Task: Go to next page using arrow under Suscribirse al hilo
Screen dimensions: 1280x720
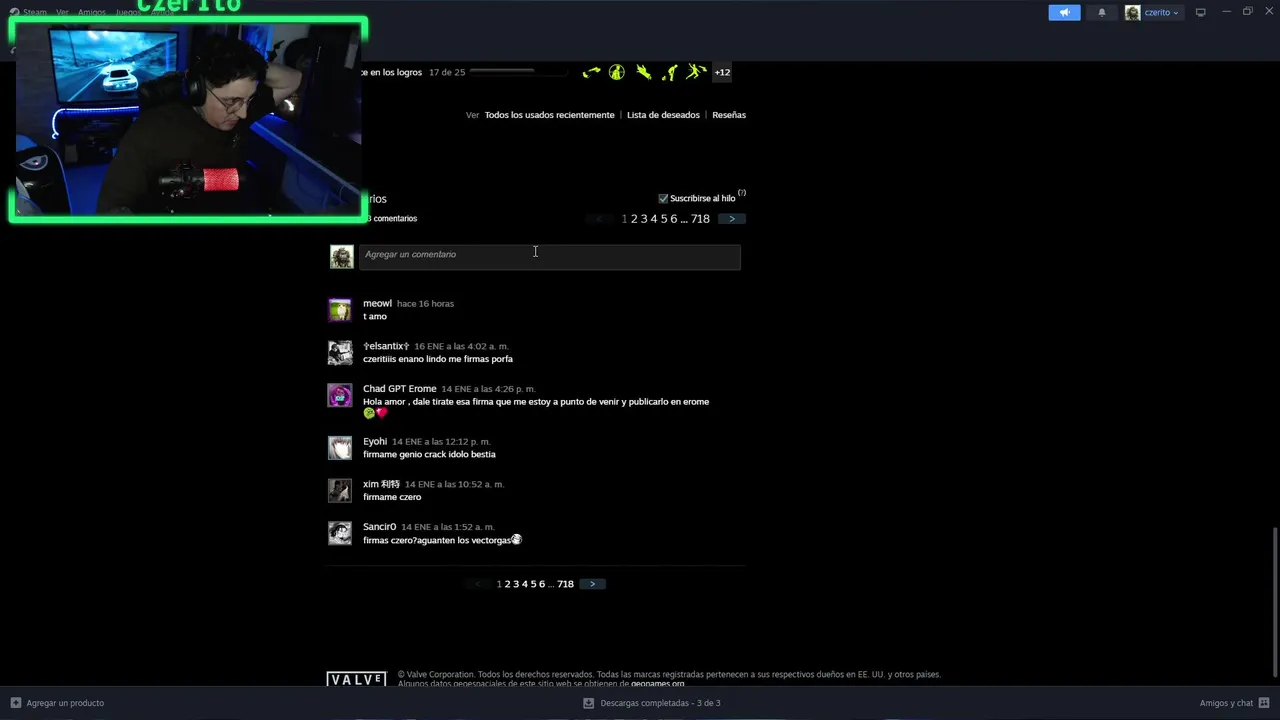Action: 732,219
